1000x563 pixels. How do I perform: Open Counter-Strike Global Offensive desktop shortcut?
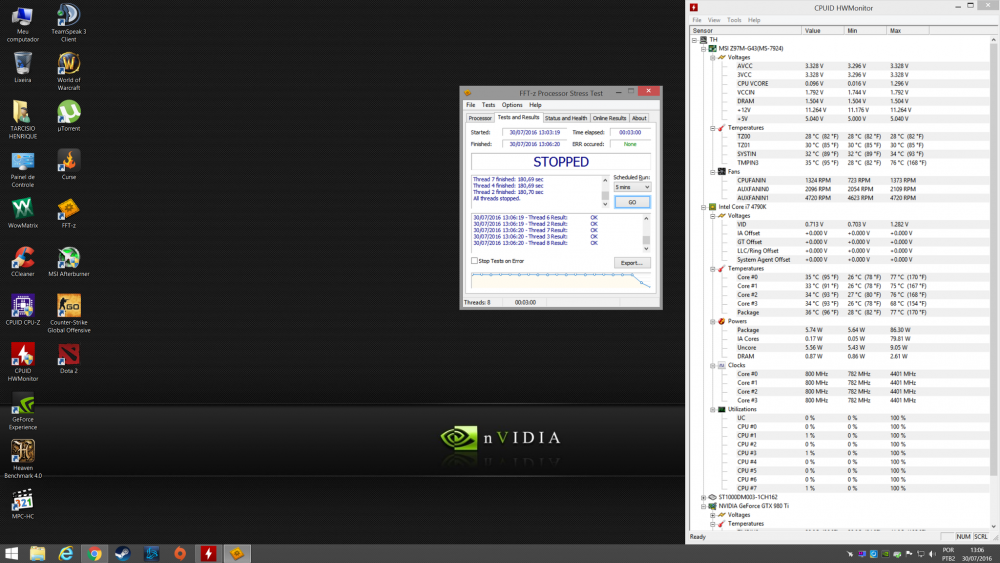pyautogui.click(x=68, y=305)
